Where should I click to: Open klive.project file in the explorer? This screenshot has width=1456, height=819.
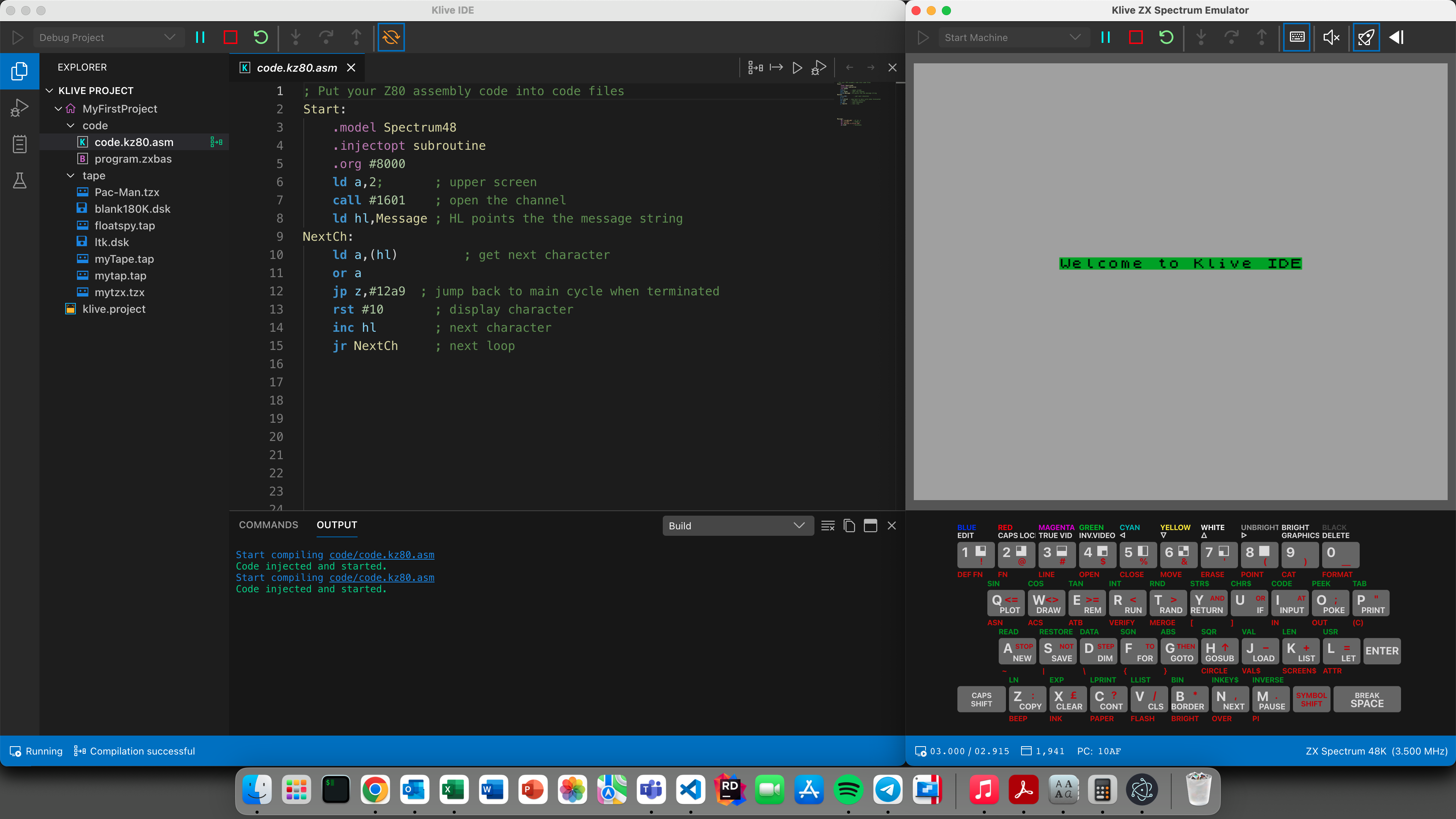tap(114, 309)
